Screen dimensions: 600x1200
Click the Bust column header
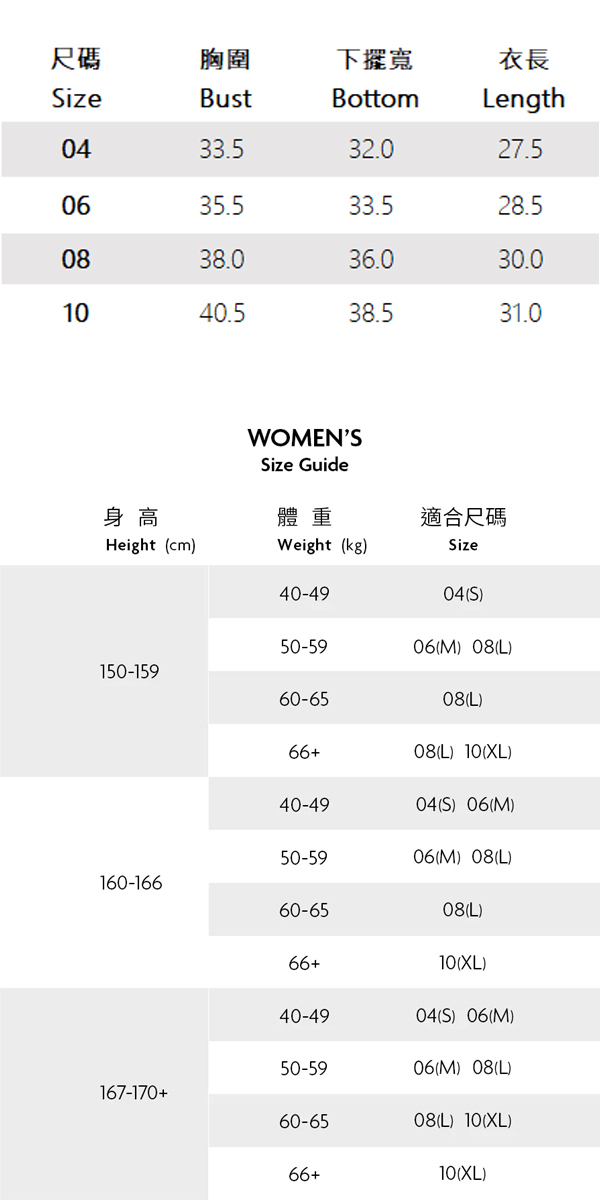(225, 98)
